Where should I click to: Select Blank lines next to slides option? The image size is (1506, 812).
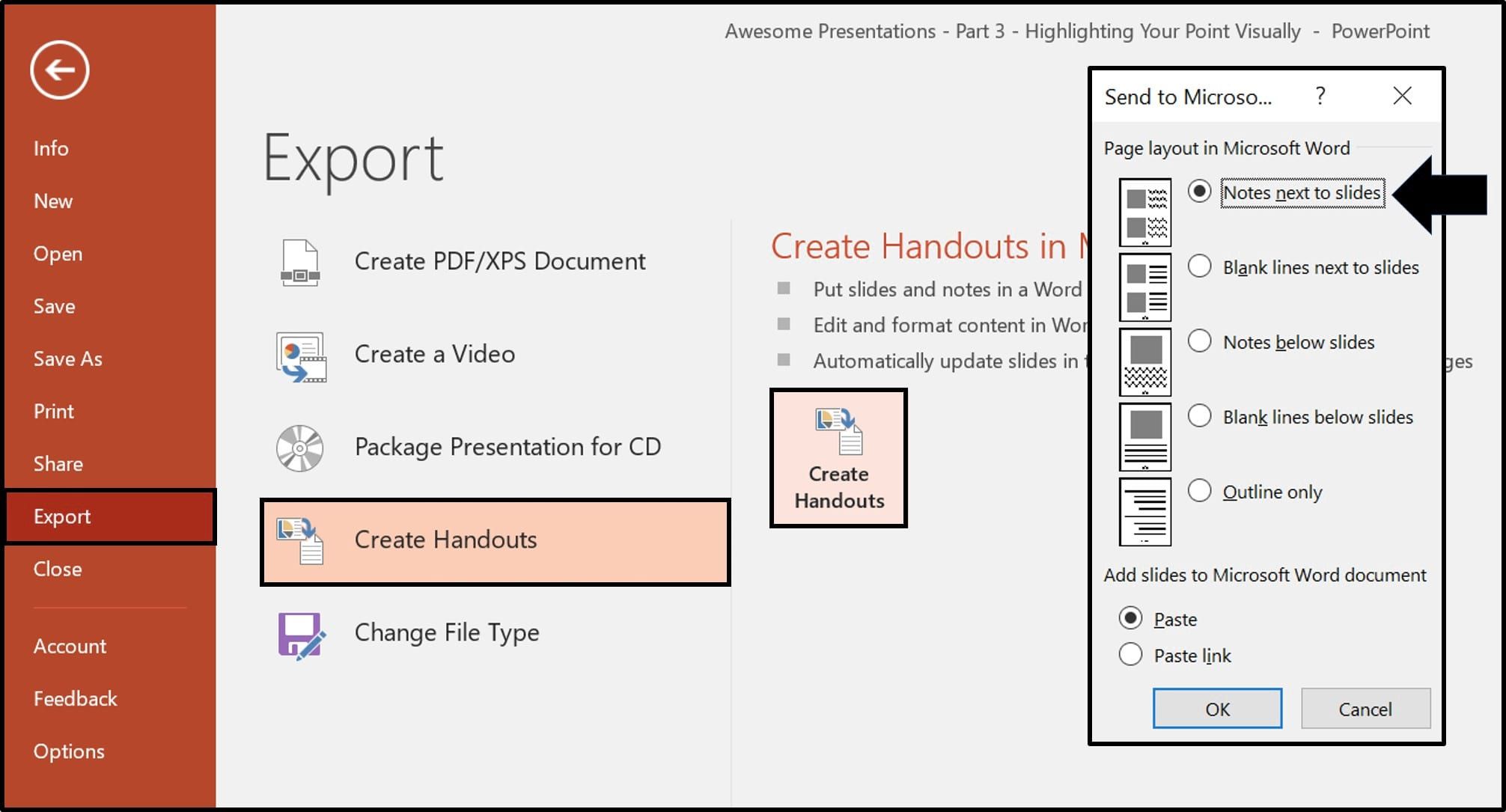[x=1199, y=266]
